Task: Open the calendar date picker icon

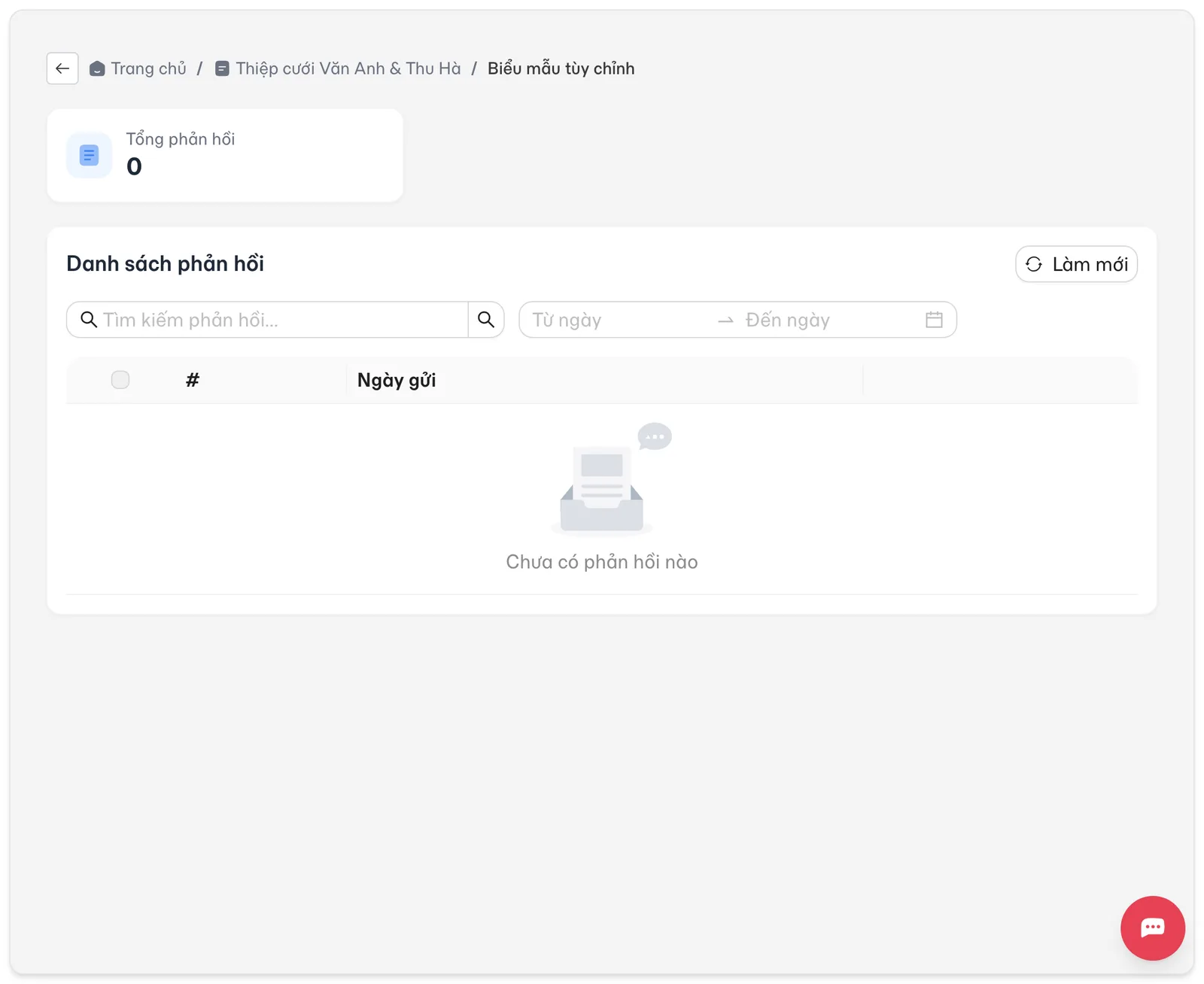Action: click(934, 320)
